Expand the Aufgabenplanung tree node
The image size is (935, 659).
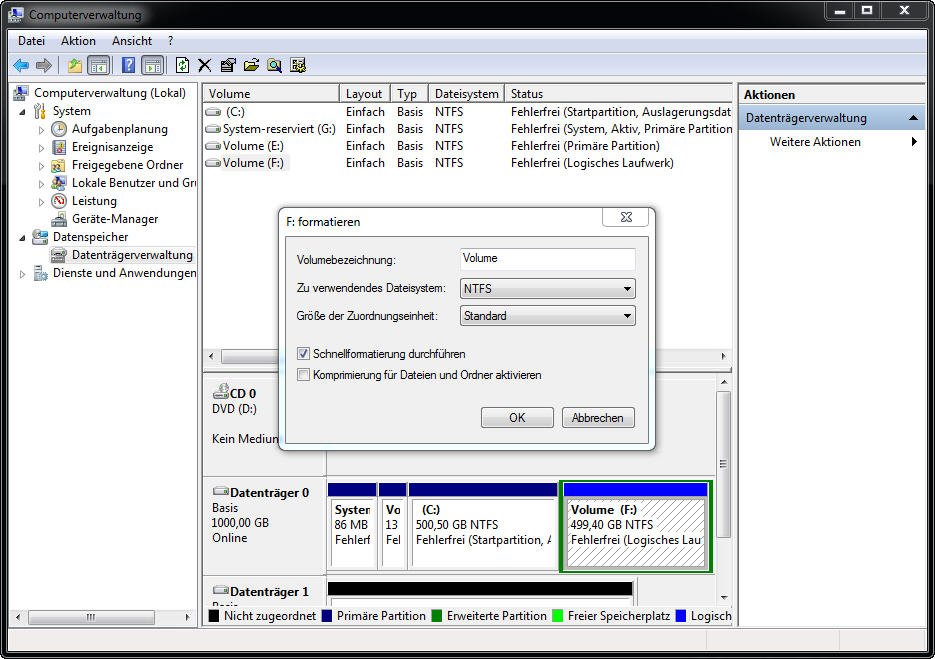tap(41, 130)
